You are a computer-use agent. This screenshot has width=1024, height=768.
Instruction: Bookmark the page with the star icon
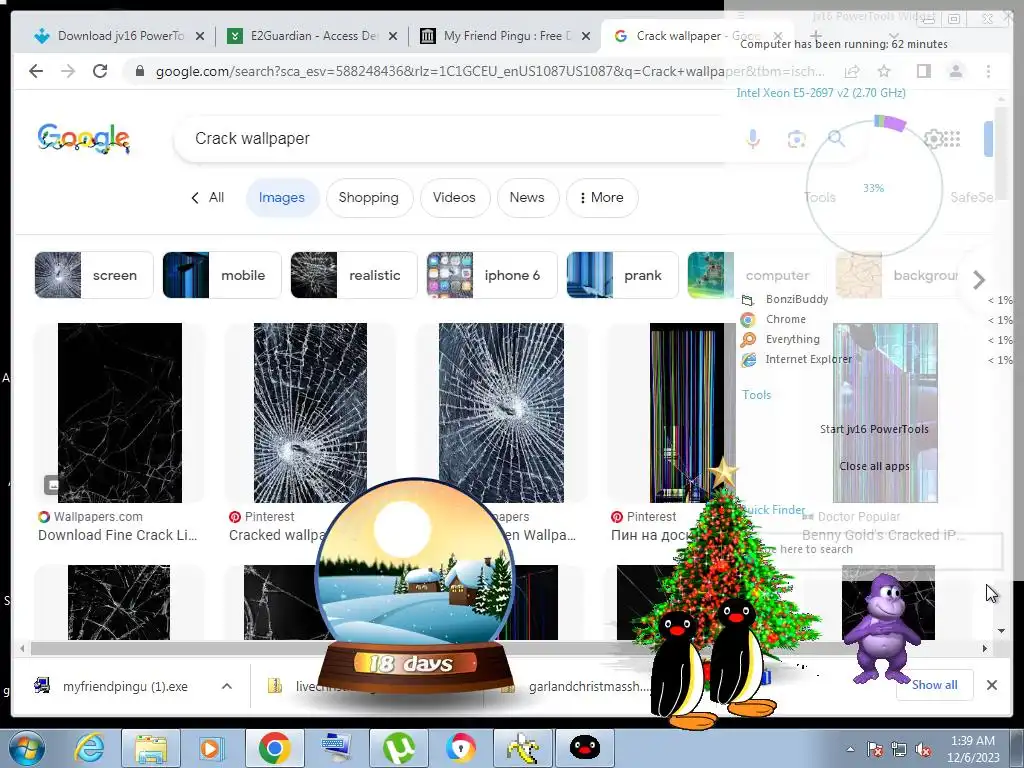[884, 71]
